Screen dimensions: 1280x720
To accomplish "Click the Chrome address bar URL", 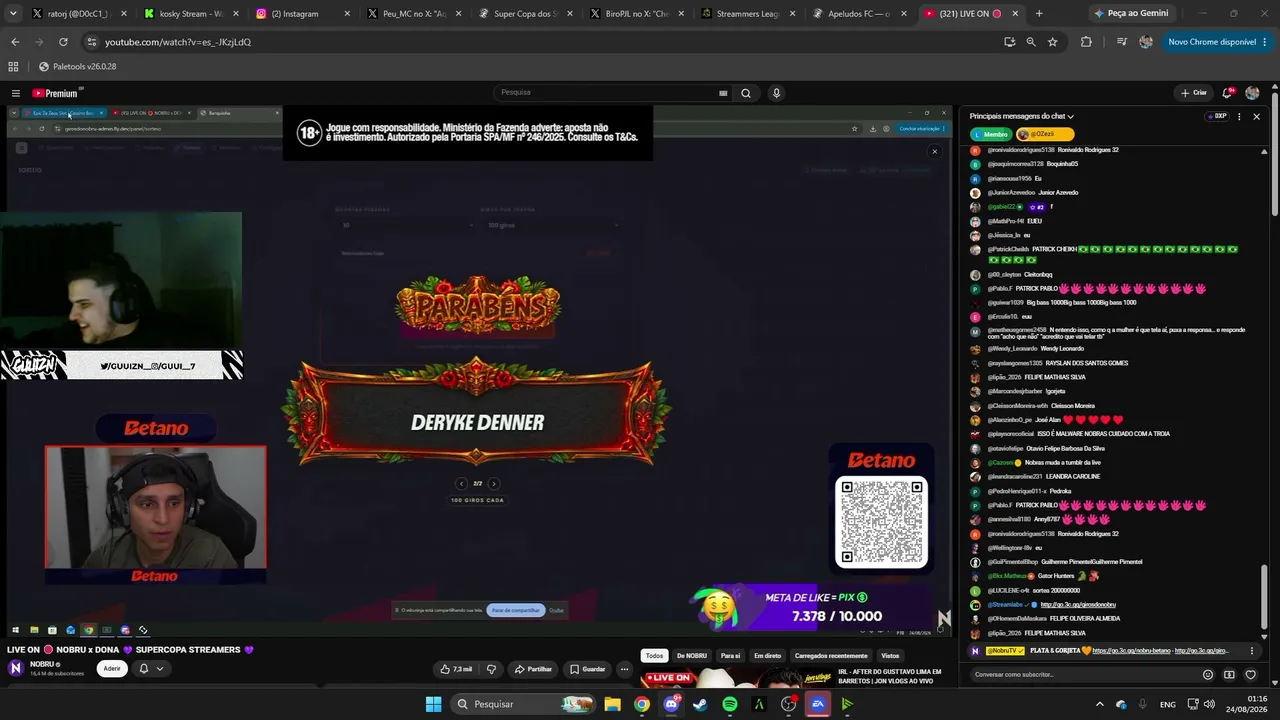I will click(x=178, y=42).
